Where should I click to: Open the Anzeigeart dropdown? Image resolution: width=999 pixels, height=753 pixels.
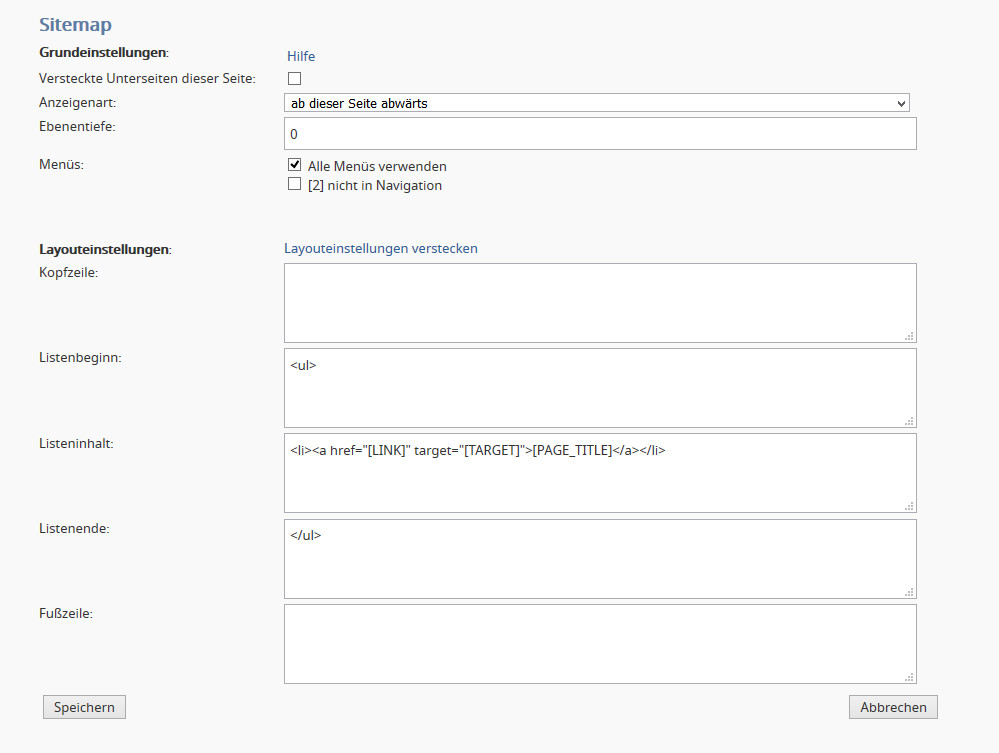pyautogui.click(x=597, y=103)
